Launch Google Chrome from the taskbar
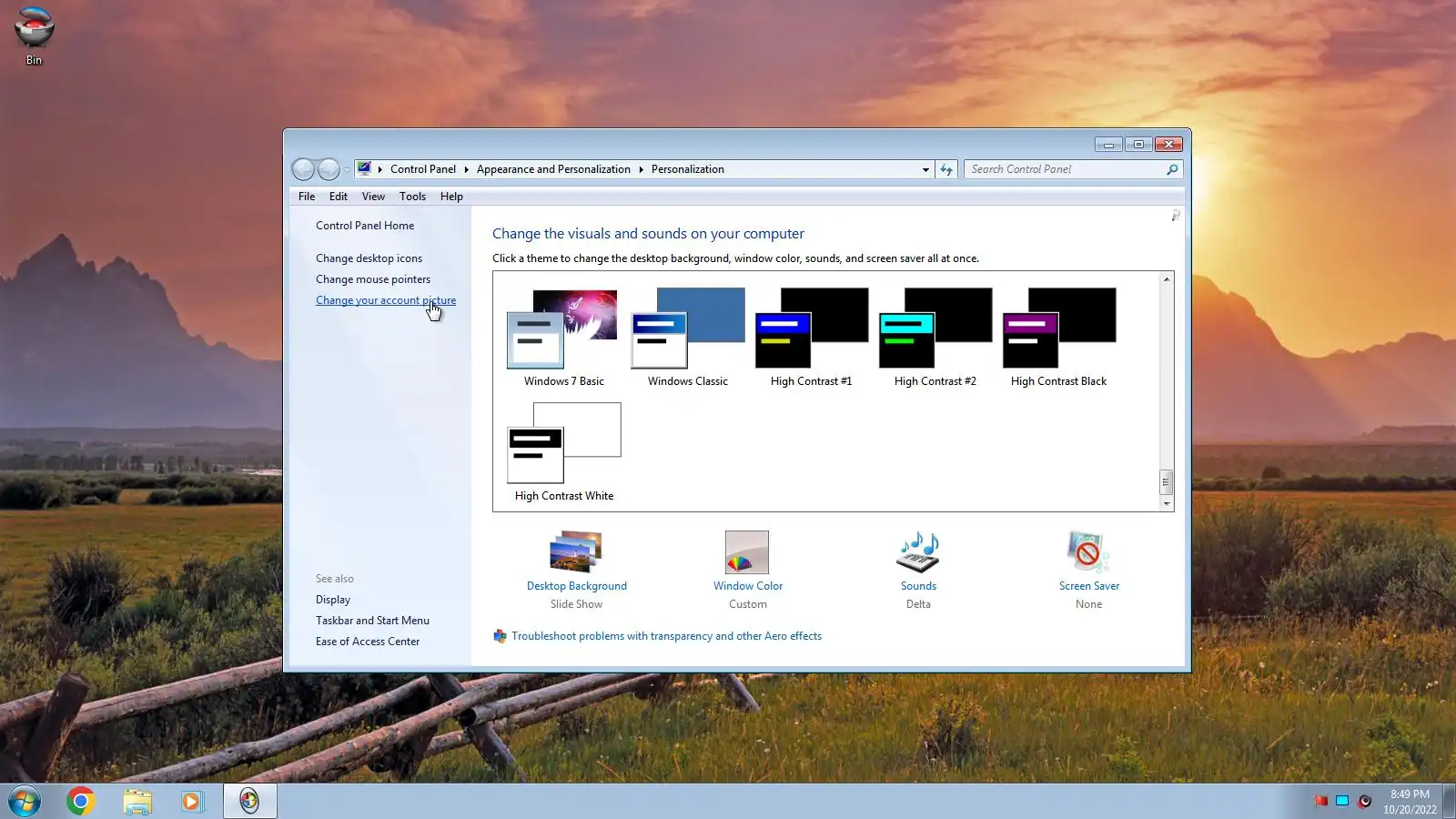Viewport: 1456px width, 819px height. [80, 801]
